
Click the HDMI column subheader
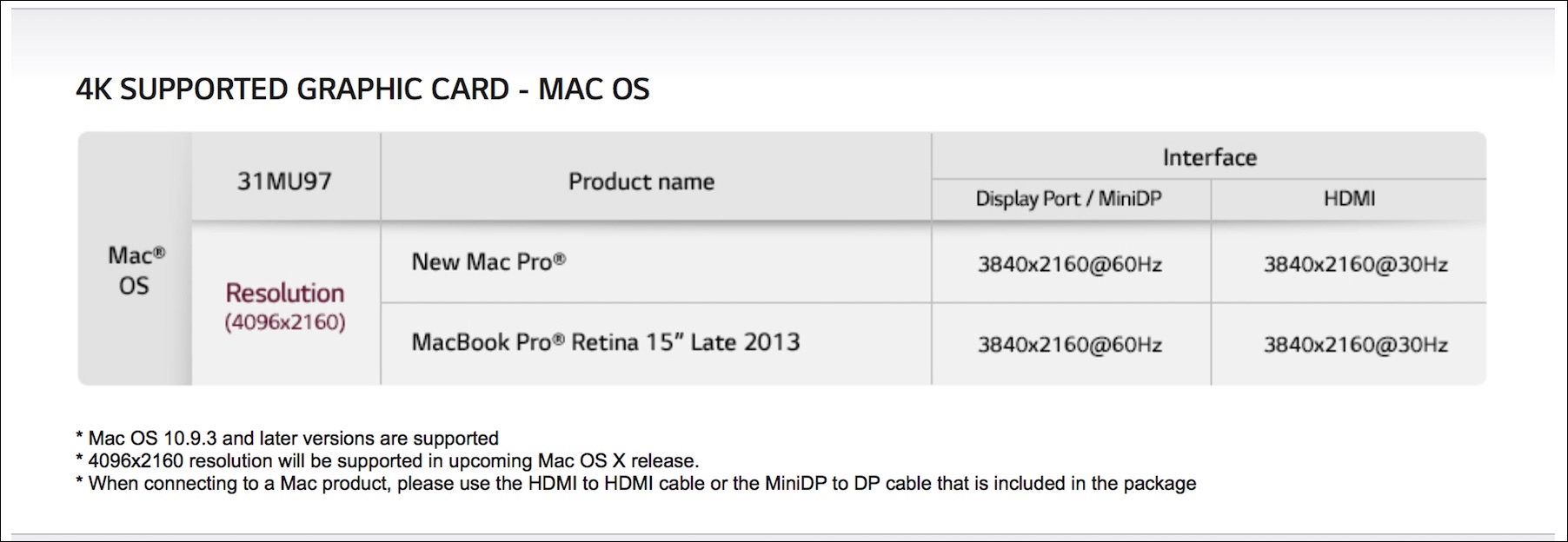(x=1349, y=199)
